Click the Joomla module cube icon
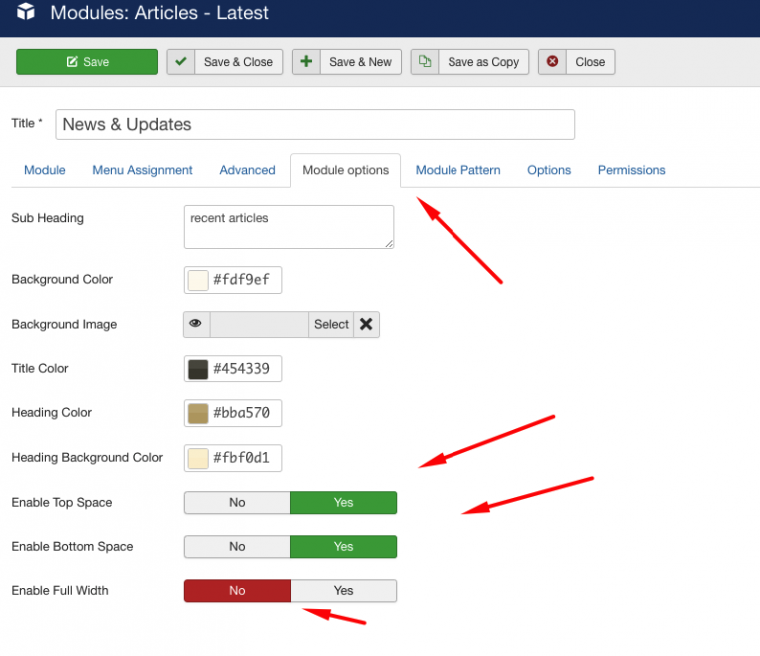This screenshot has height=656, width=760. click(x=26, y=14)
